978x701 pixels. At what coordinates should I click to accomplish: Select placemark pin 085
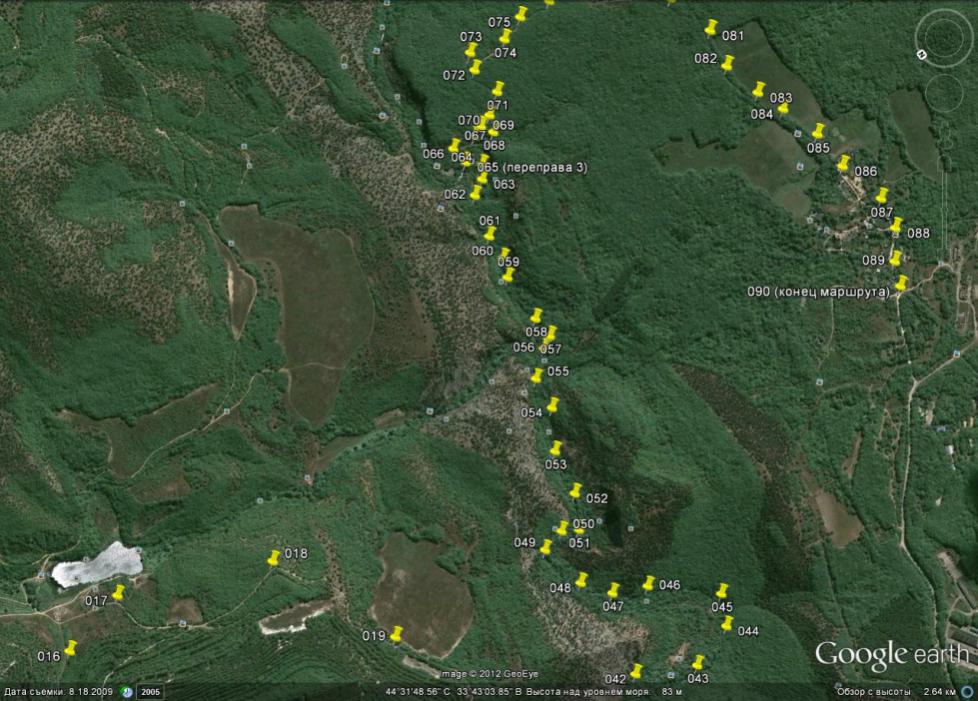(x=818, y=132)
